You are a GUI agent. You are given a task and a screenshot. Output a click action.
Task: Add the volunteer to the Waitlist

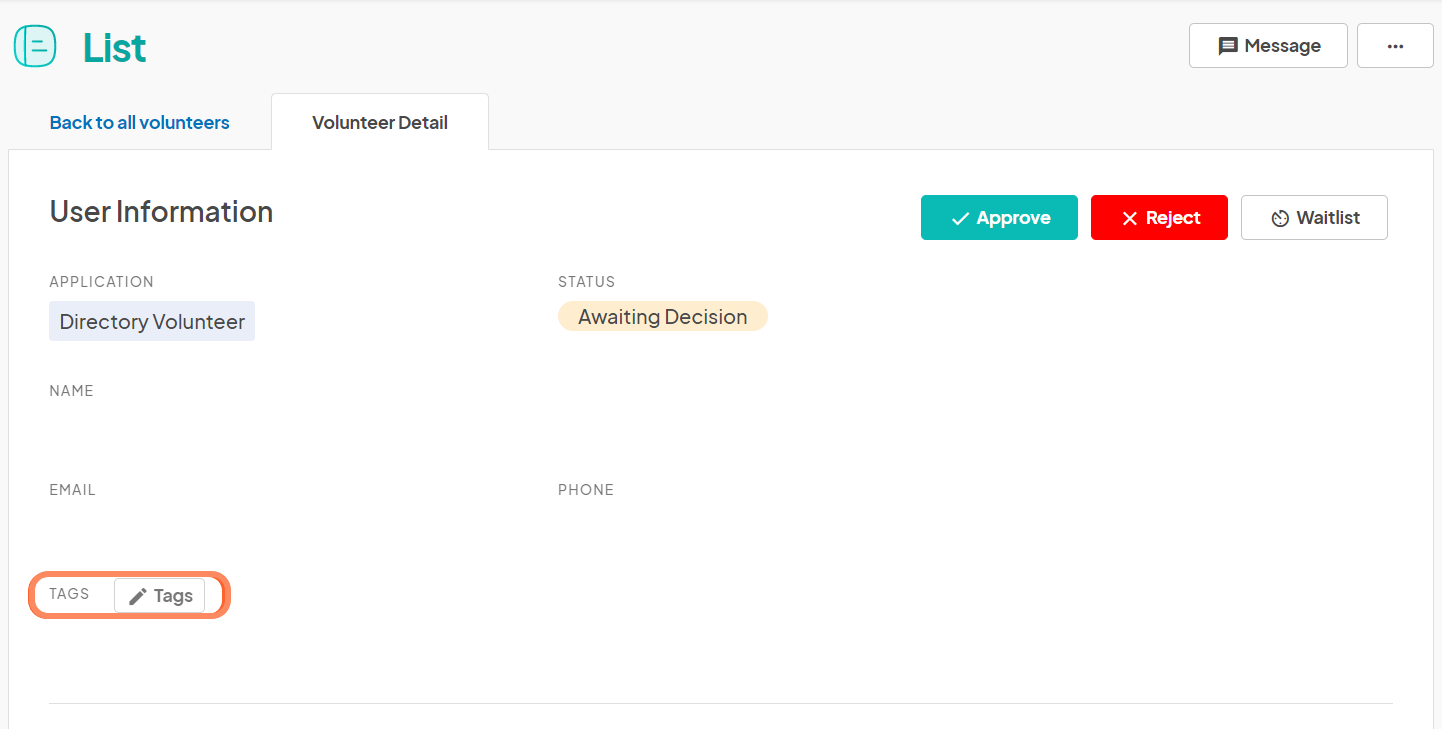pyautogui.click(x=1314, y=218)
